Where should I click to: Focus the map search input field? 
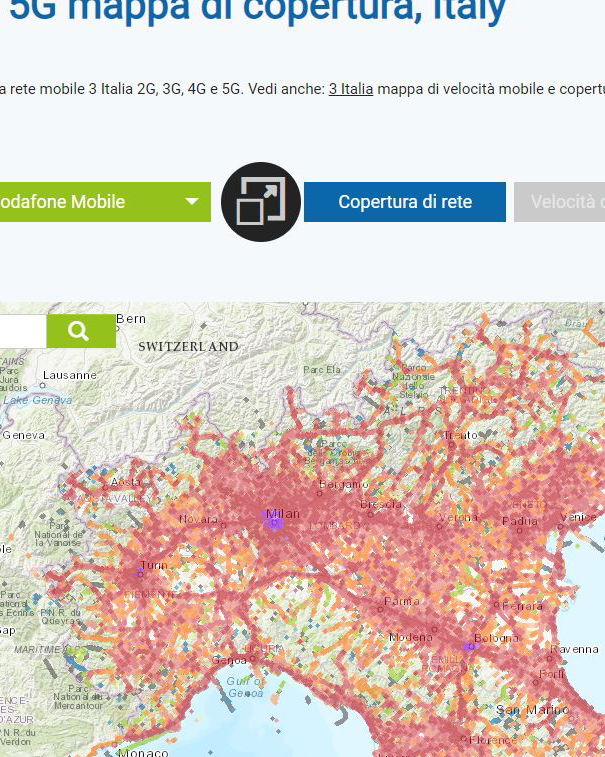coord(23,331)
